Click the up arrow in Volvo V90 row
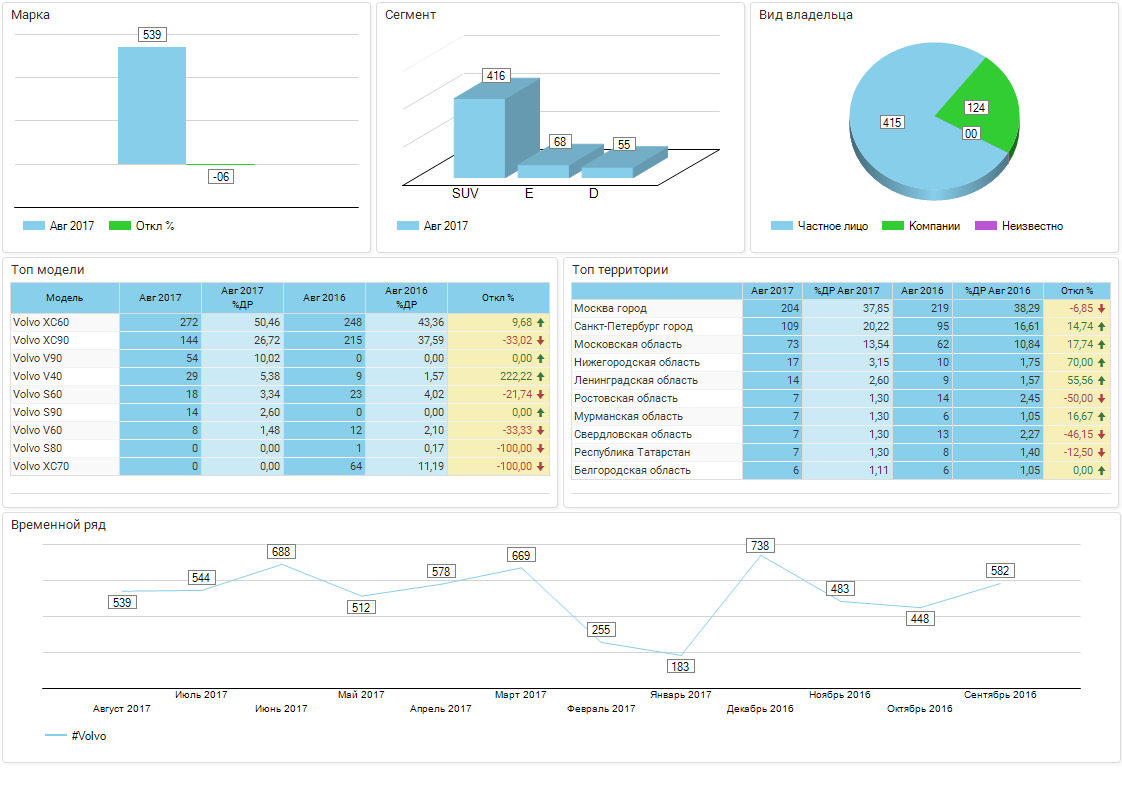 (x=540, y=359)
